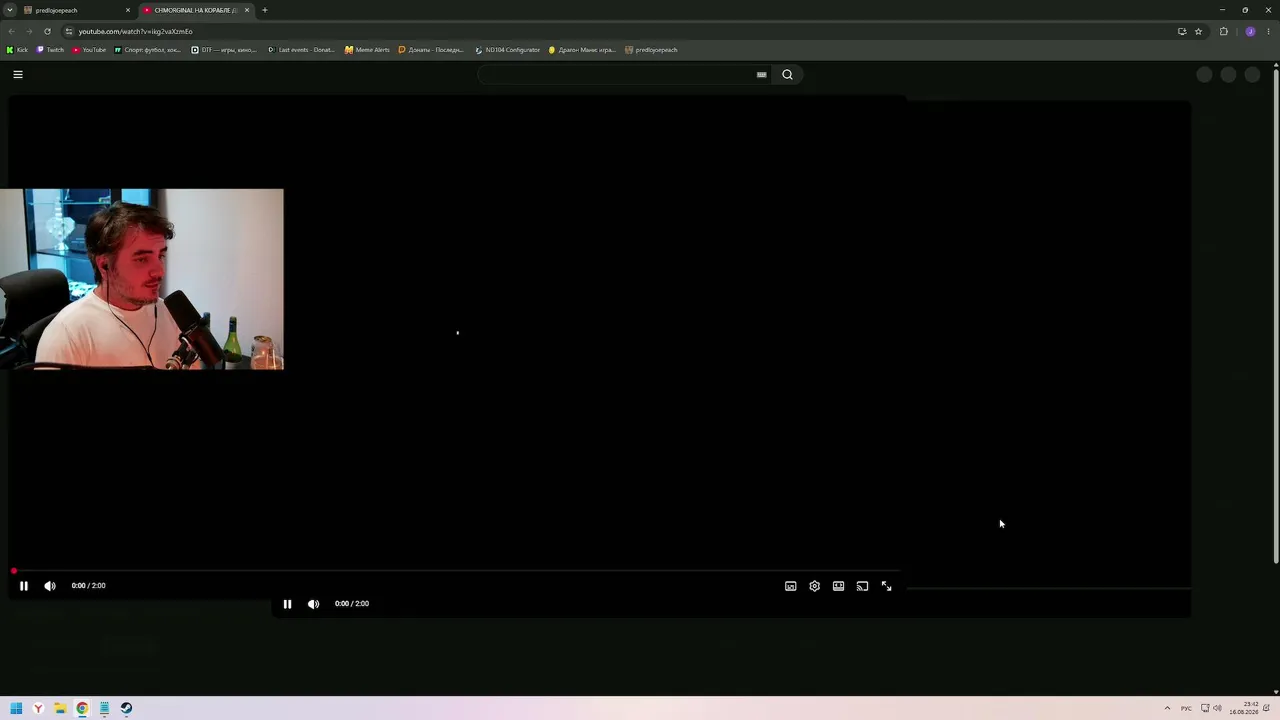Image resolution: width=1280 pixels, height=720 pixels.
Task: Go back to the previous page
Action: (11, 31)
